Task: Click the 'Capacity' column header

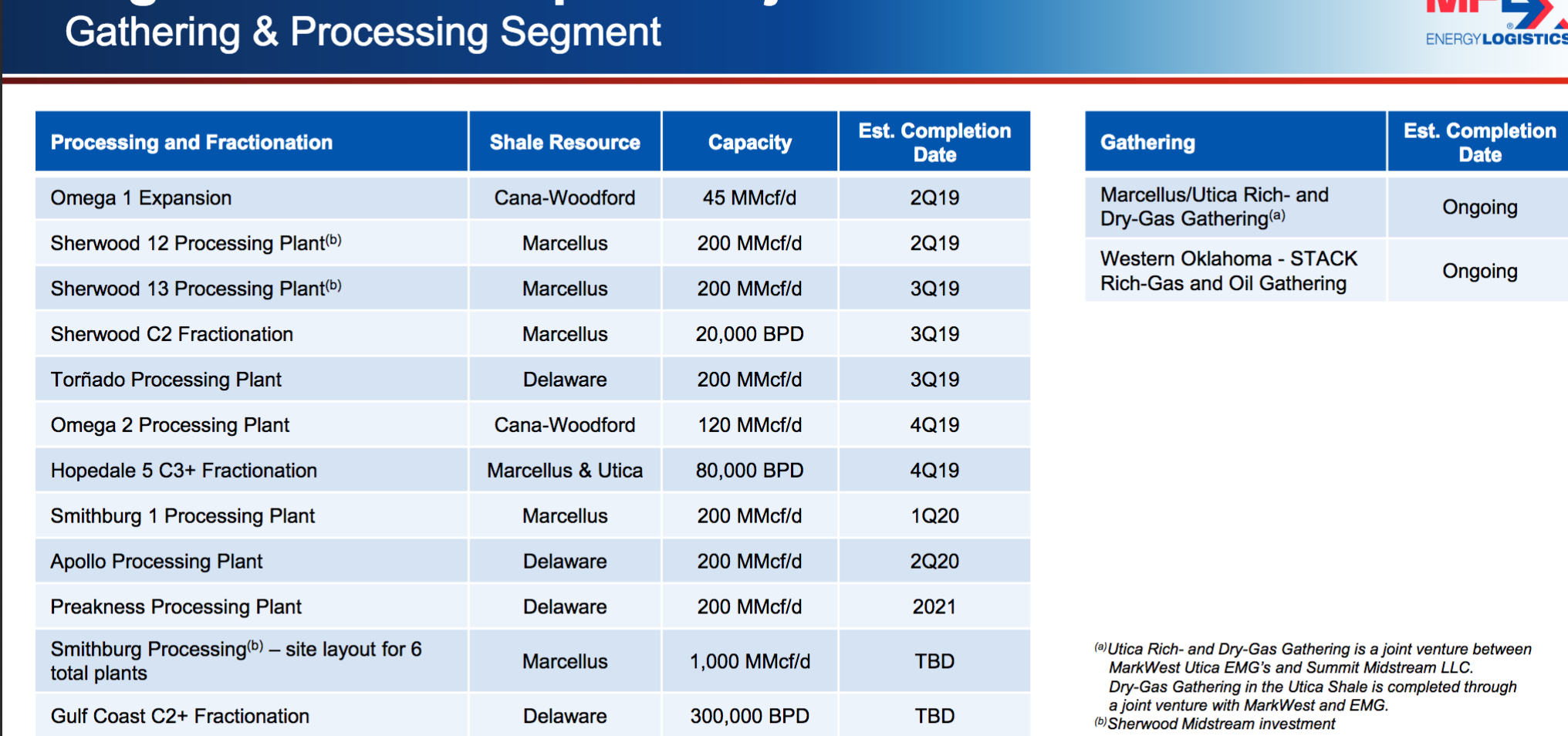Action: [750, 142]
